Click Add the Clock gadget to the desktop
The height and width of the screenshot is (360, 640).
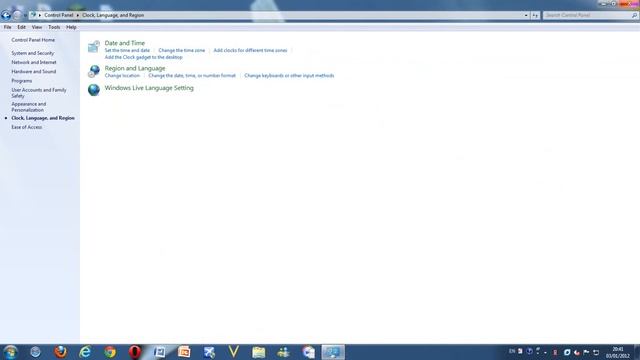tap(143, 57)
